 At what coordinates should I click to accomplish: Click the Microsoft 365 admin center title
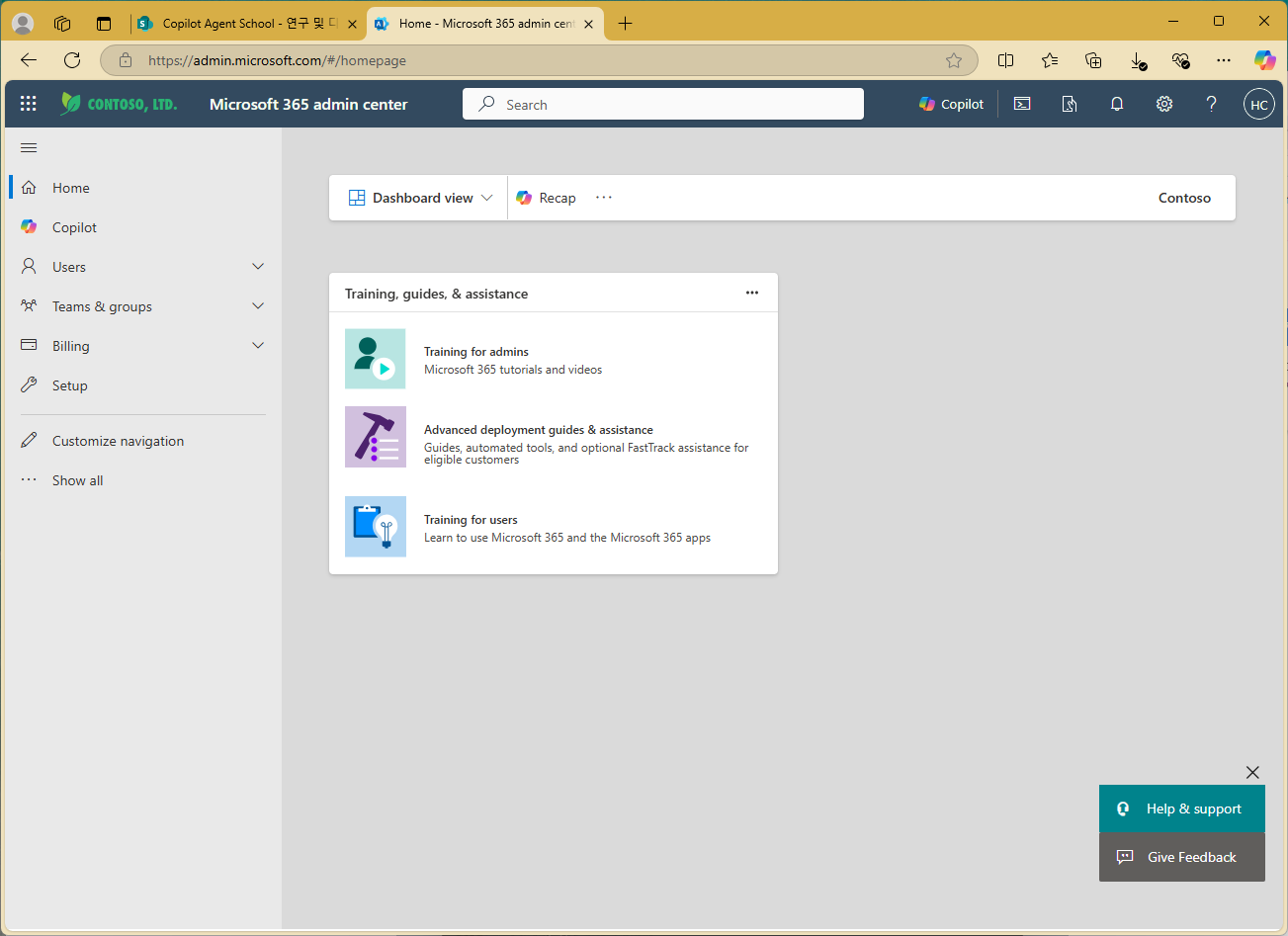(x=308, y=104)
